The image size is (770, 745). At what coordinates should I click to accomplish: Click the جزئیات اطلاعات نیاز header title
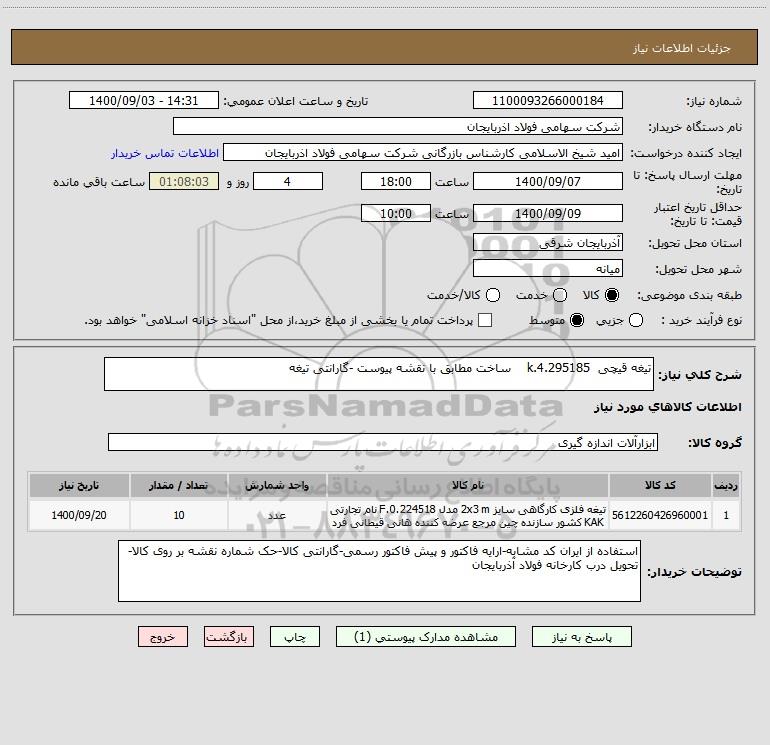click(682, 48)
